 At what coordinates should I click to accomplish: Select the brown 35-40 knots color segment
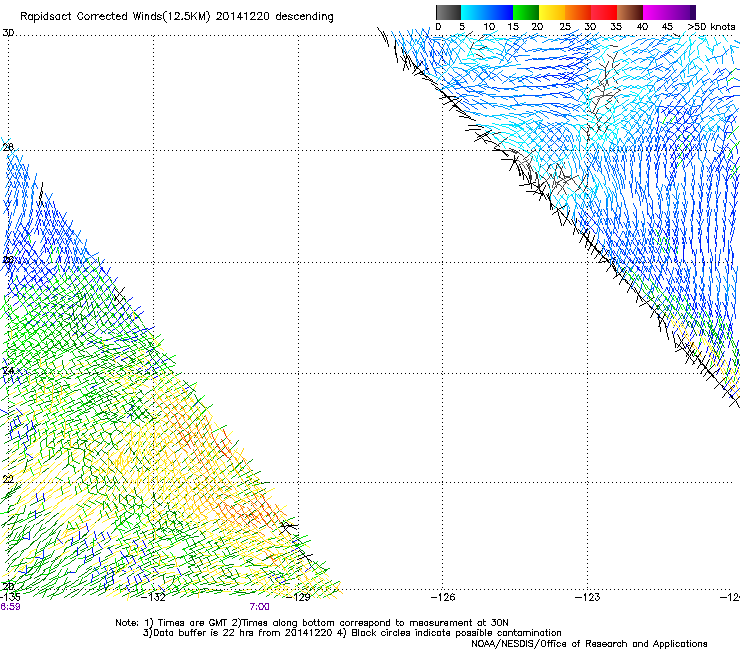point(630,12)
